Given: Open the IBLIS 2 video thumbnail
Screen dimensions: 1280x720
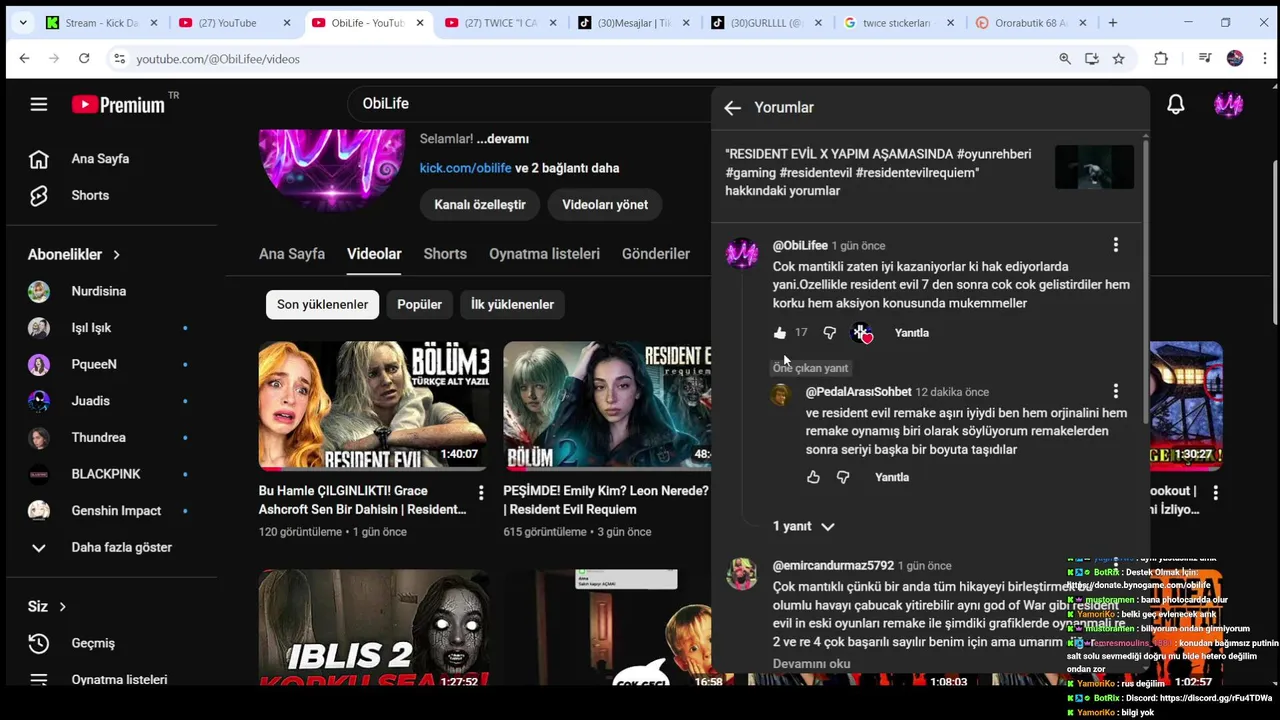Looking at the screenshot, I should [374, 628].
